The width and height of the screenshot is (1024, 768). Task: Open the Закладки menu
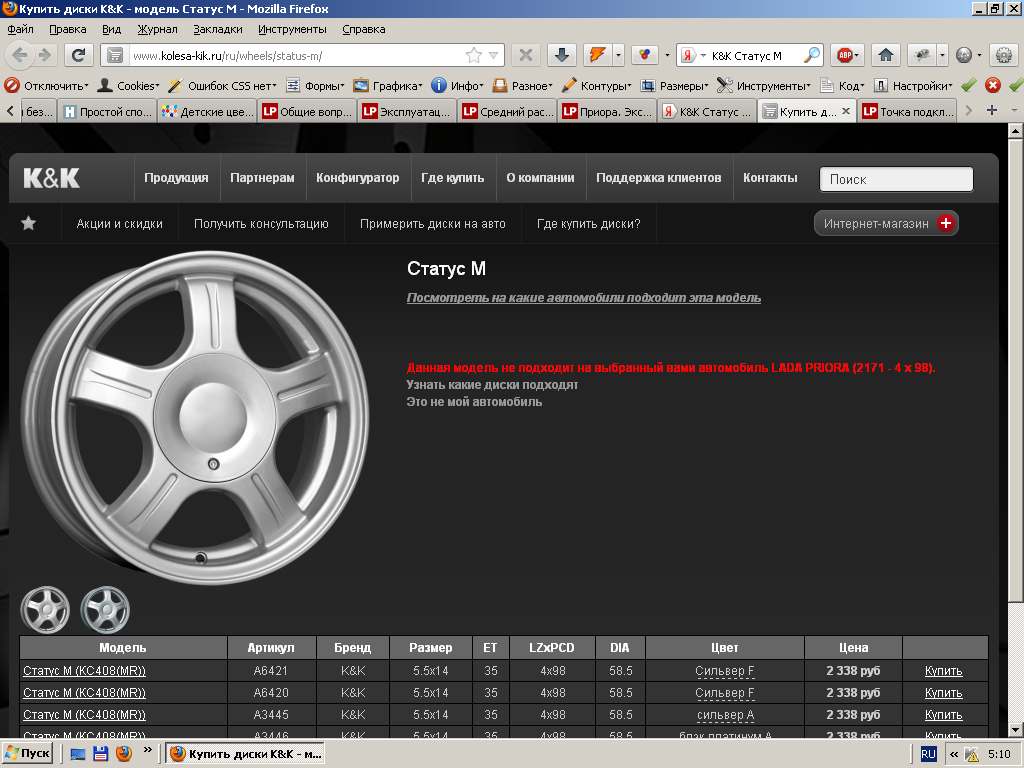tap(217, 29)
